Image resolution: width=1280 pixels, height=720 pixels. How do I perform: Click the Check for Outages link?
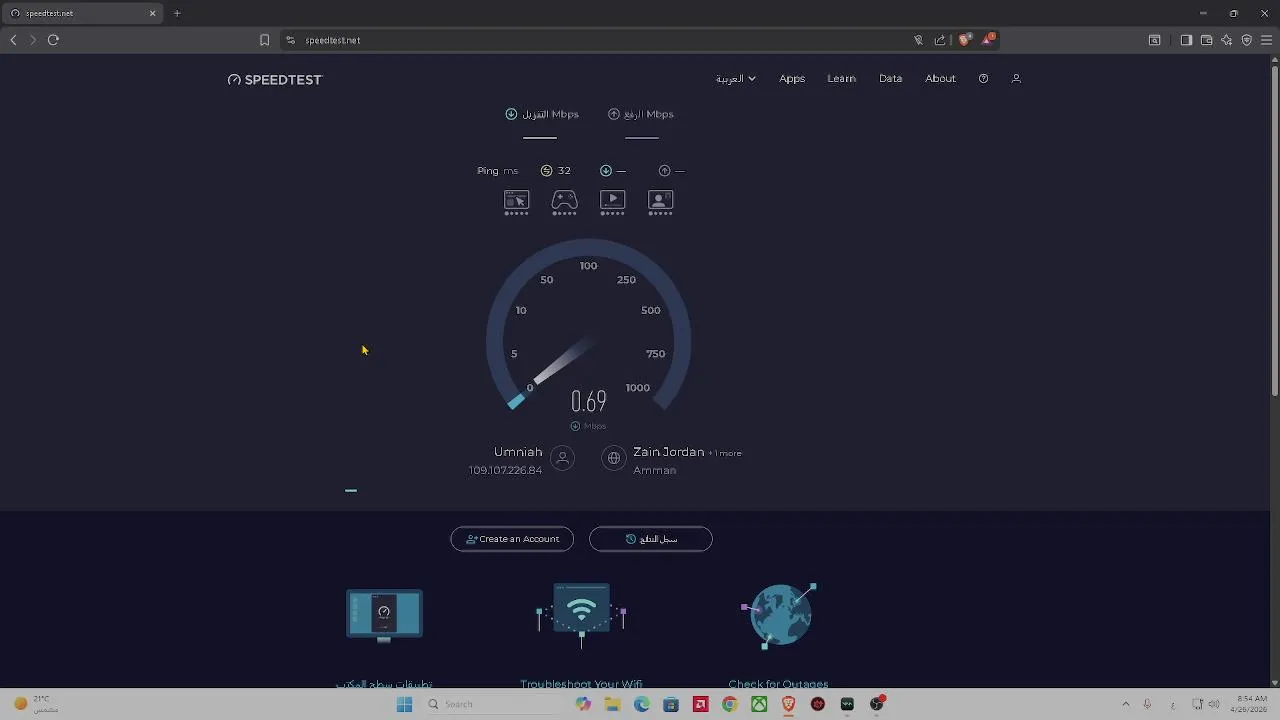point(778,684)
